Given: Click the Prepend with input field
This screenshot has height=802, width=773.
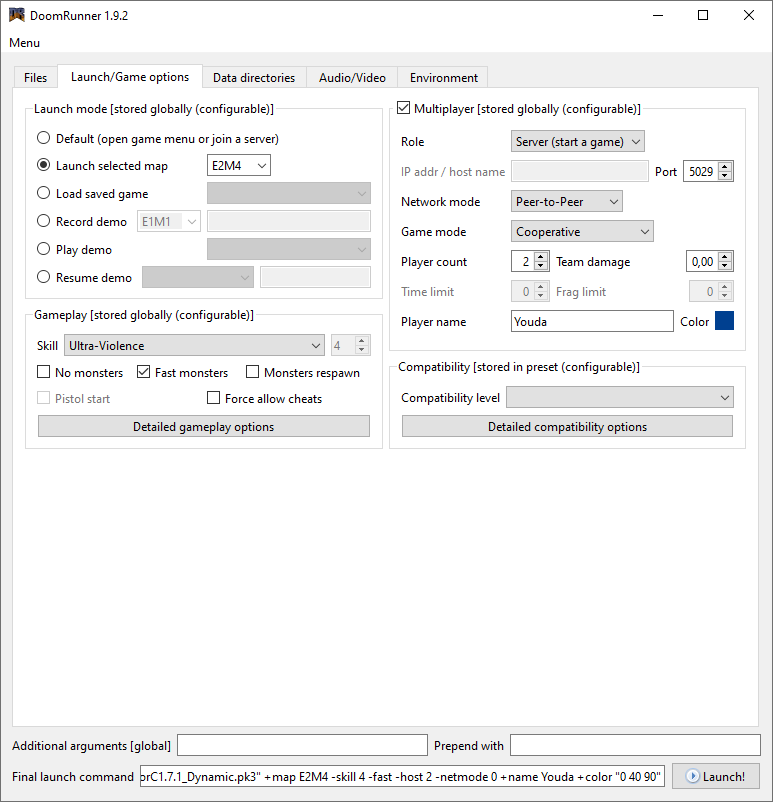Looking at the screenshot, I should click(635, 745).
